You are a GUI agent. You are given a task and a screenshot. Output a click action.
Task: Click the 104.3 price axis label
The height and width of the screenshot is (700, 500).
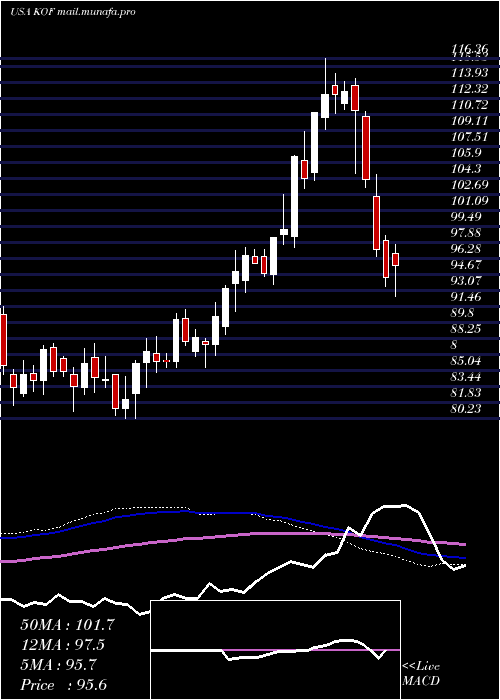[x=466, y=169]
